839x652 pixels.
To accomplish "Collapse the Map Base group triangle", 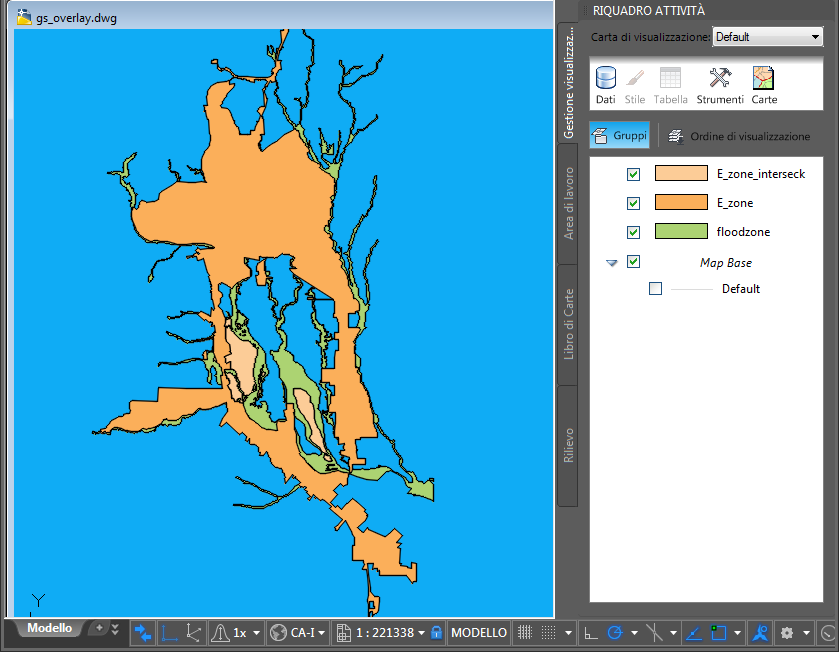I will tap(612, 263).
